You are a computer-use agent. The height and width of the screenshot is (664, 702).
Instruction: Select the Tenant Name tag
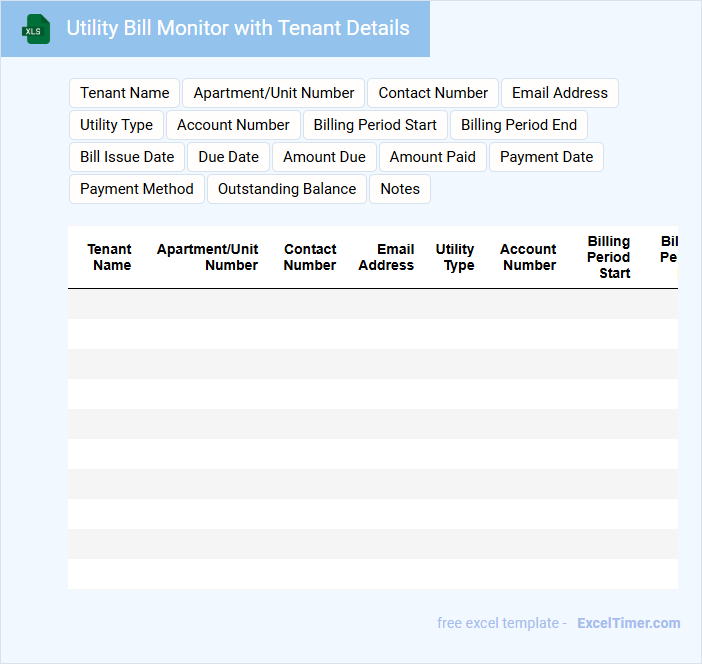tap(125, 93)
